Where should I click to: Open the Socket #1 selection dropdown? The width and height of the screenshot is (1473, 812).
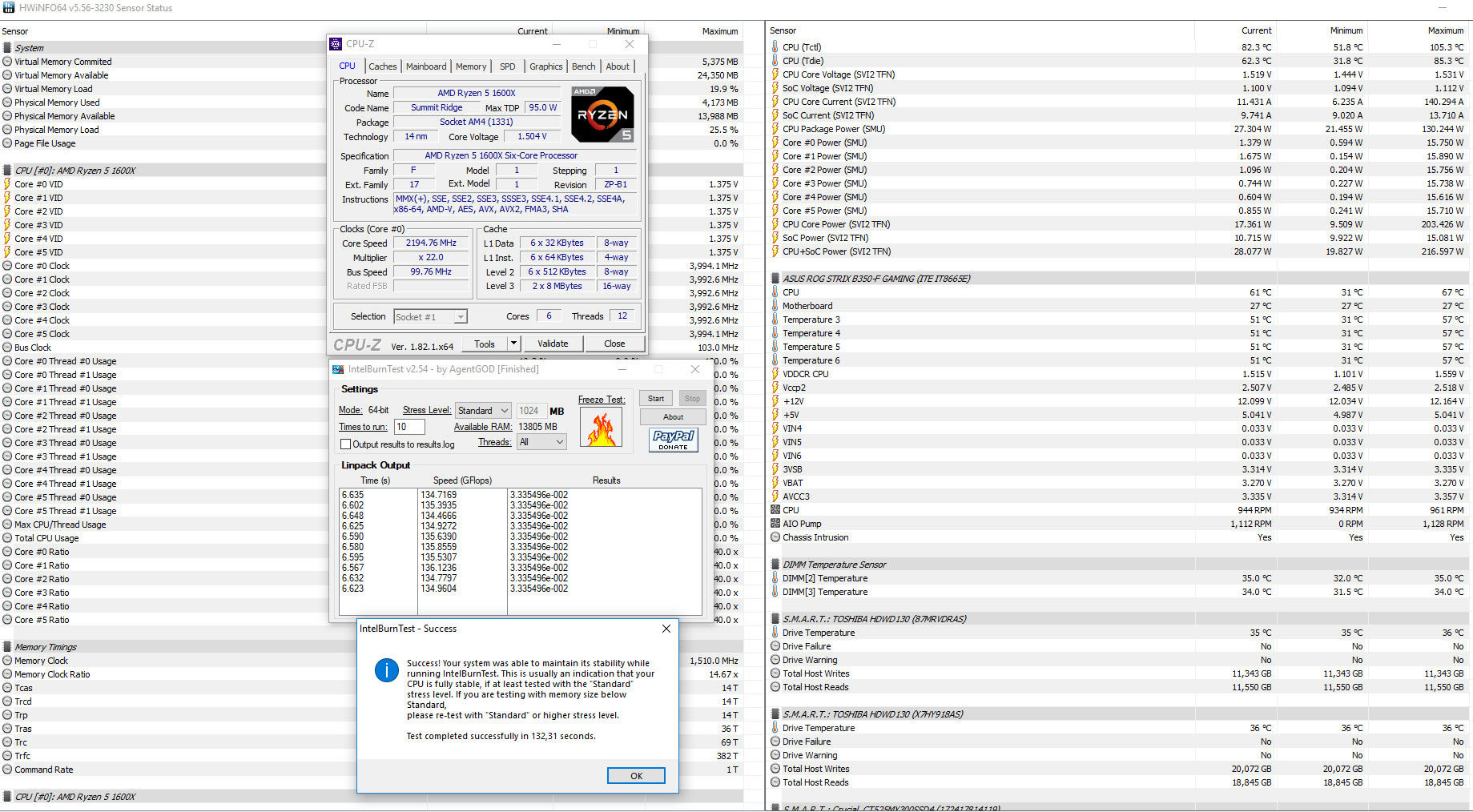pos(430,317)
